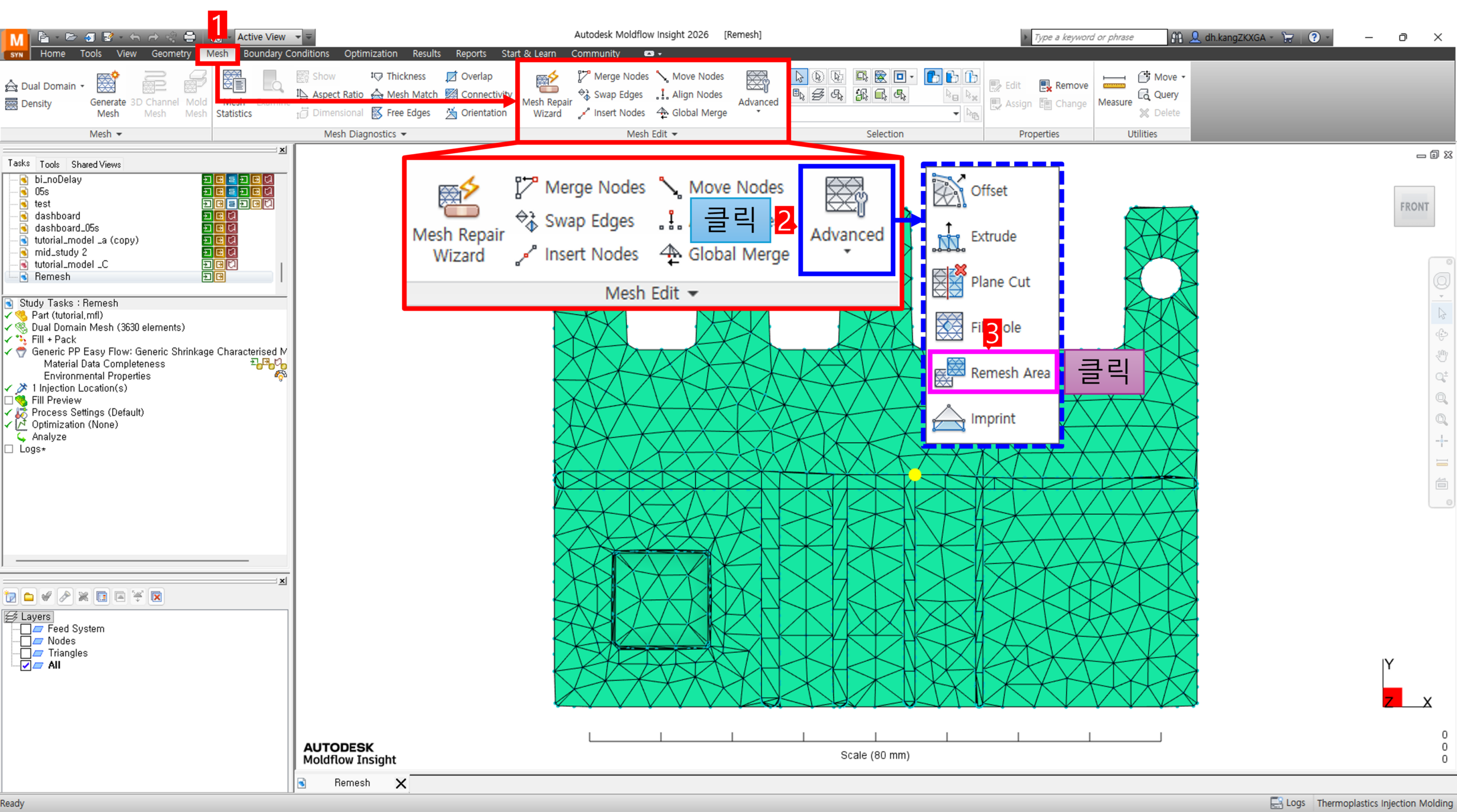Click the Measure utility

pos(1114,91)
